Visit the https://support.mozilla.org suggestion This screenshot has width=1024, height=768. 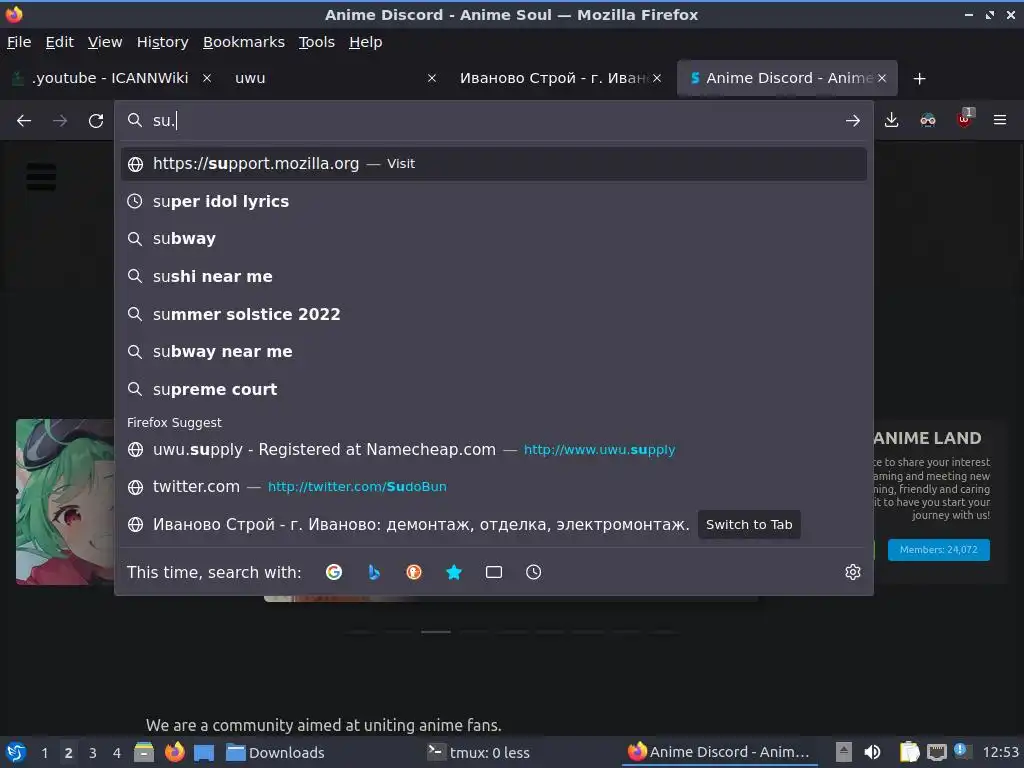(494, 164)
